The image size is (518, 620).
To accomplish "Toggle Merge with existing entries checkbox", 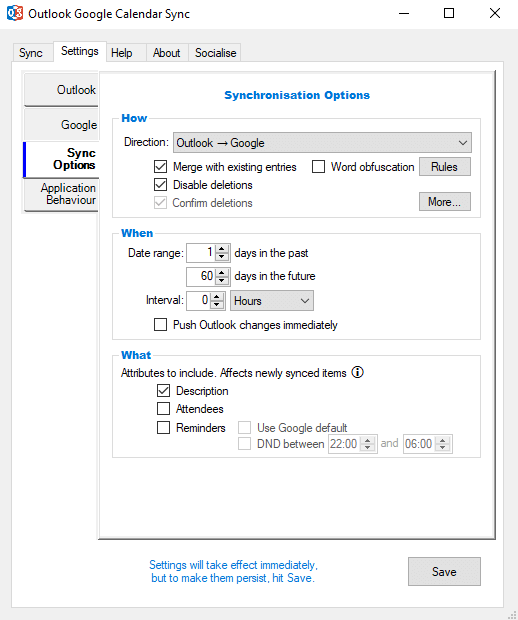I will (x=160, y=166).
